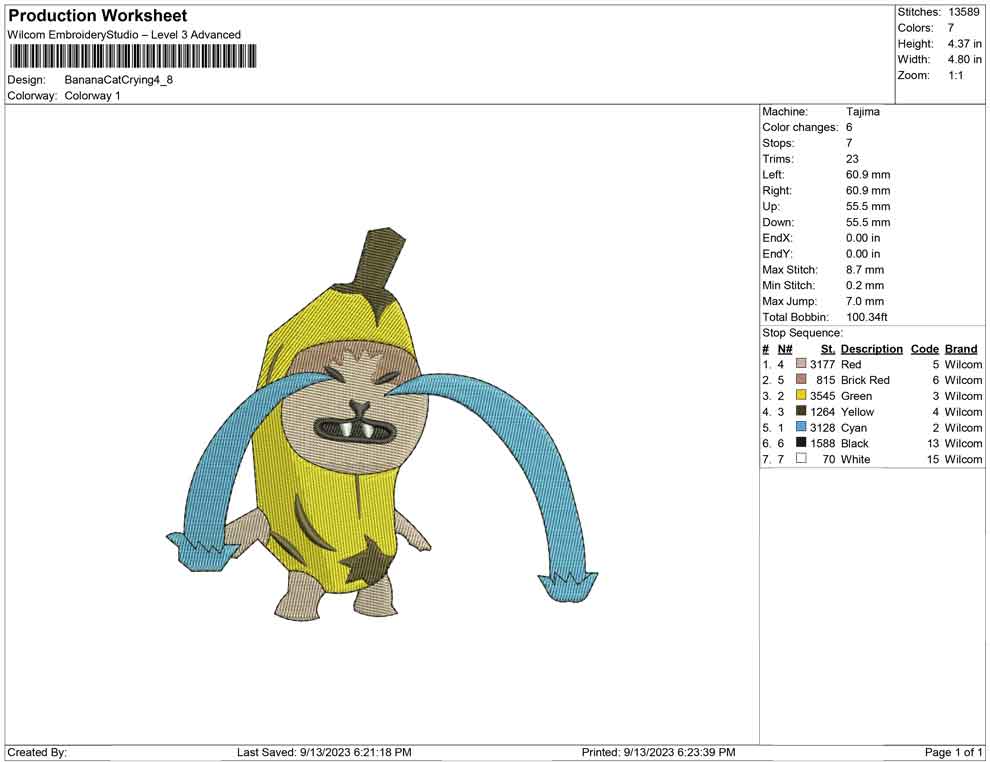990x762 pixels.
Task: Click the Brand column header
Action: coord(961,349)
